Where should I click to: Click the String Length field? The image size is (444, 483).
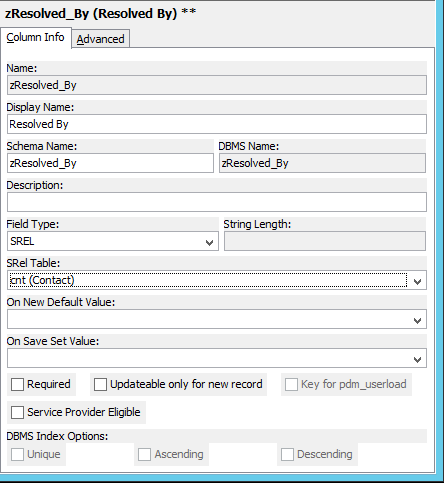(325, 241)
